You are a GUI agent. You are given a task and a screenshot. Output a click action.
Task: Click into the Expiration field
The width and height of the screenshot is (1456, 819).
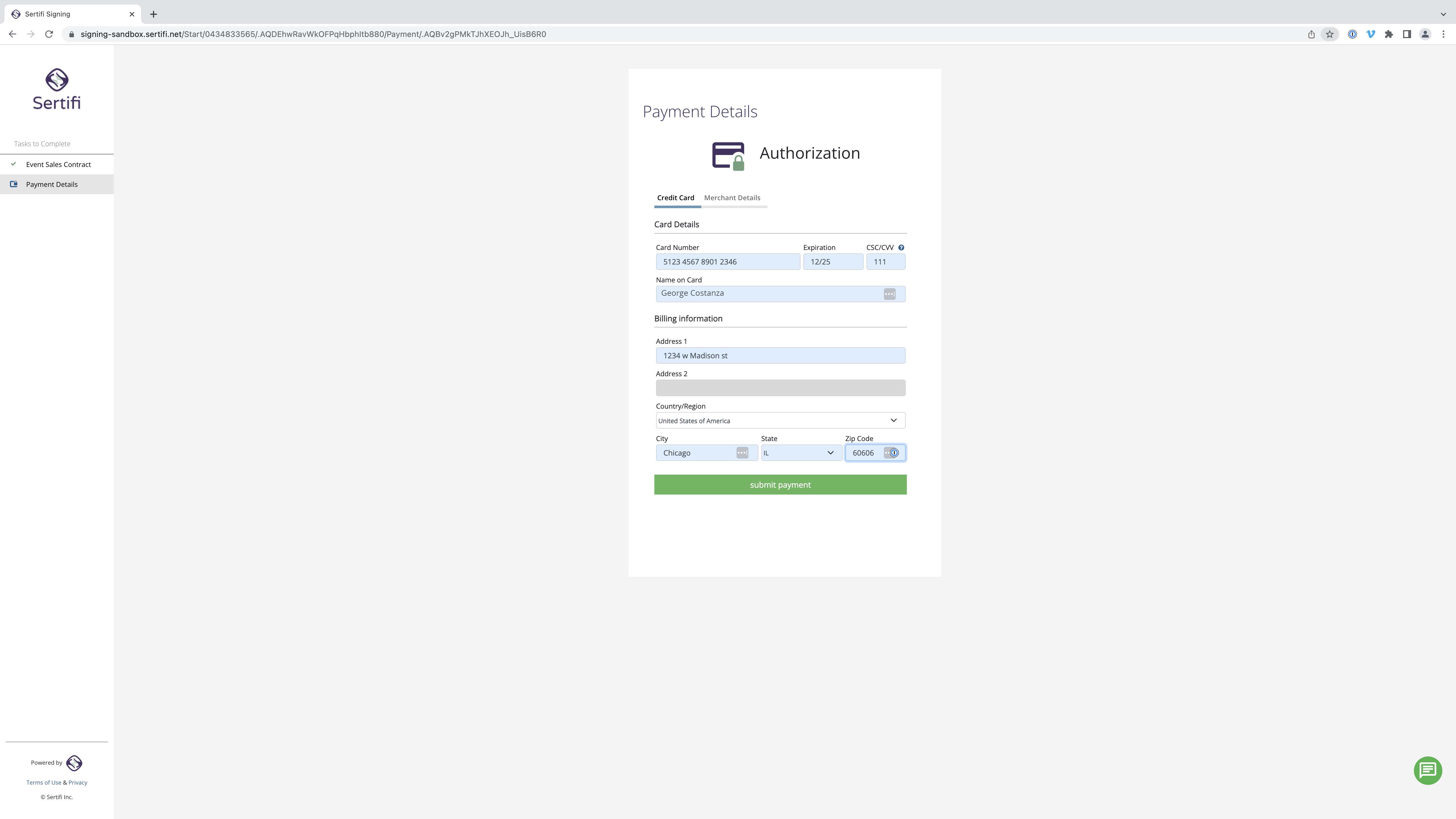(x=833, y=262)
